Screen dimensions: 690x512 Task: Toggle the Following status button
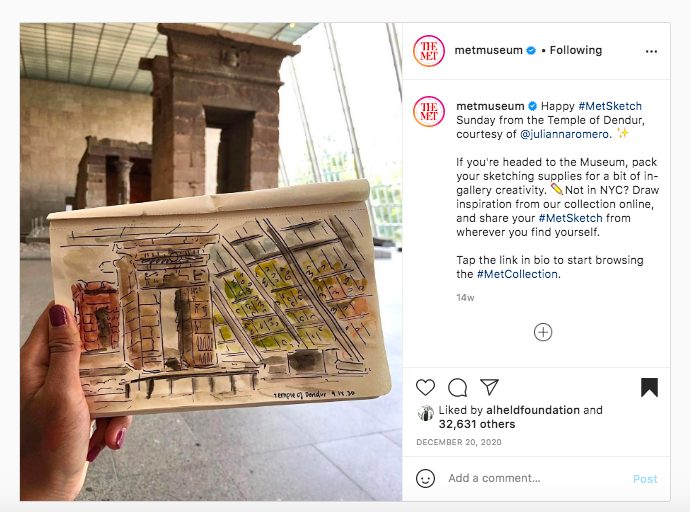pyautogui.click(x=576, y=50)
